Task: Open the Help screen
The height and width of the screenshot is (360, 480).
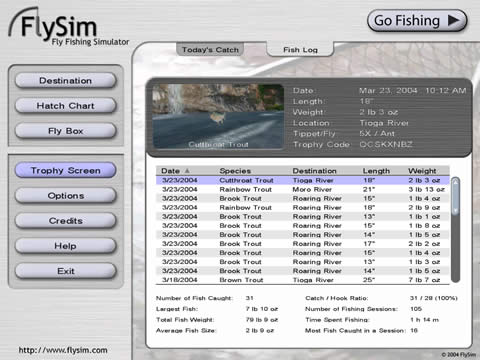Action: [66, 246]
